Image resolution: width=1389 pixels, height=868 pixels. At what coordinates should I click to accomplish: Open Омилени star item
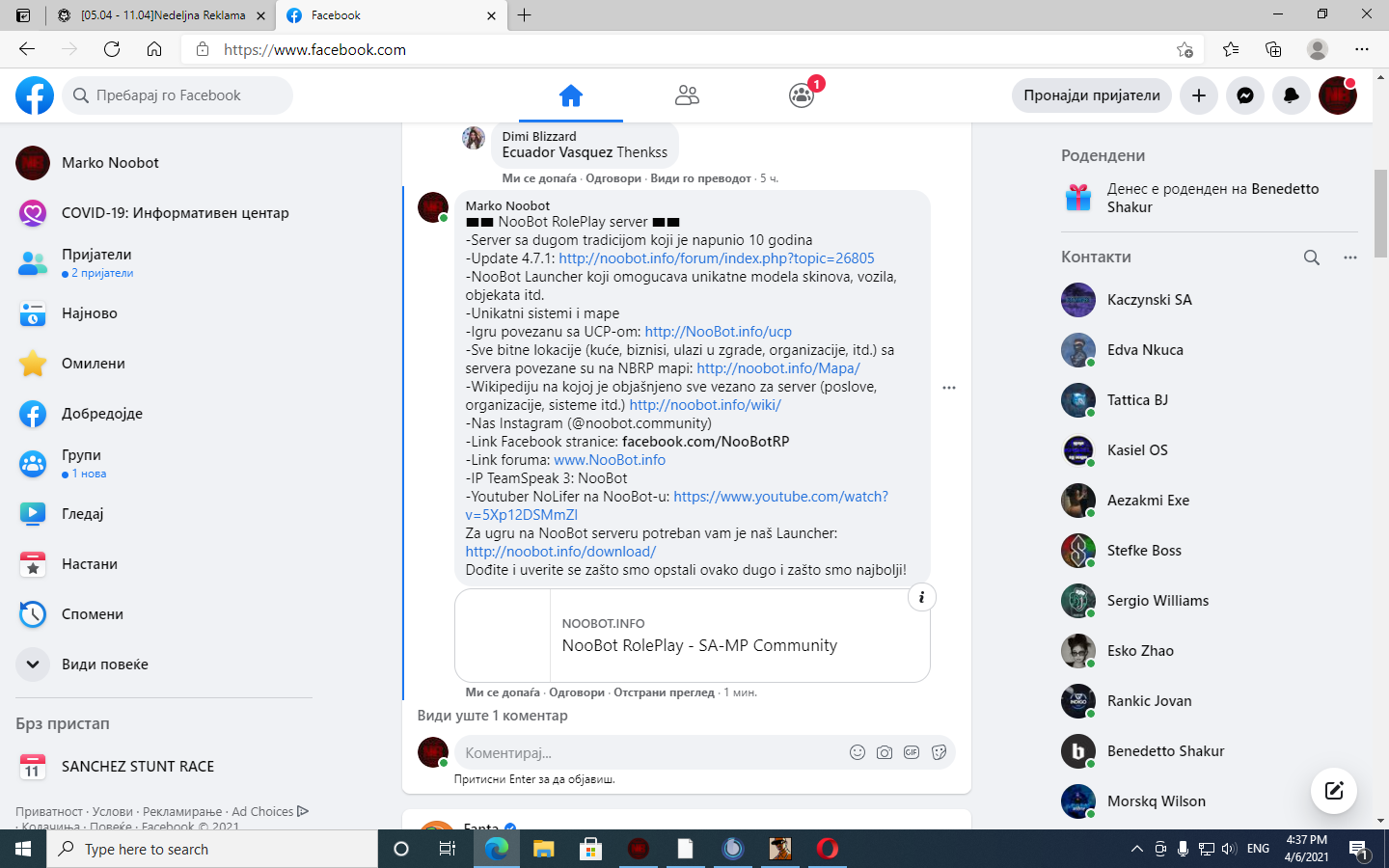coord(164,364)
